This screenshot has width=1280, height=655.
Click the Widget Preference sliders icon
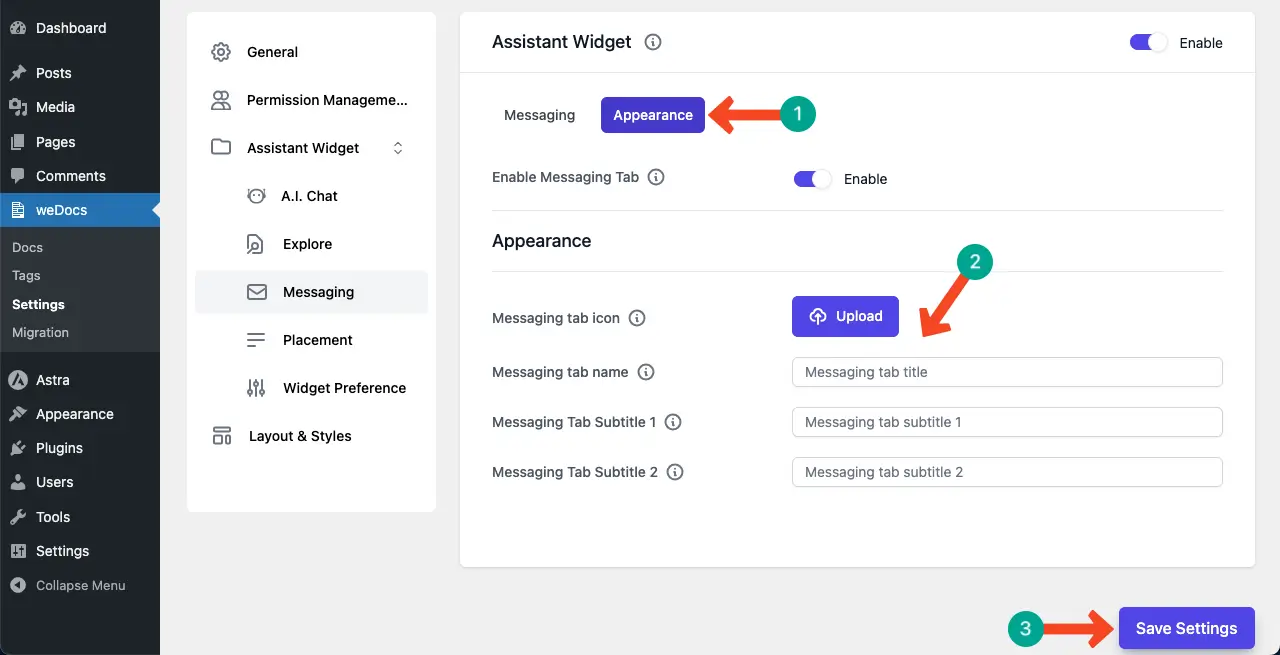point(256,388)
